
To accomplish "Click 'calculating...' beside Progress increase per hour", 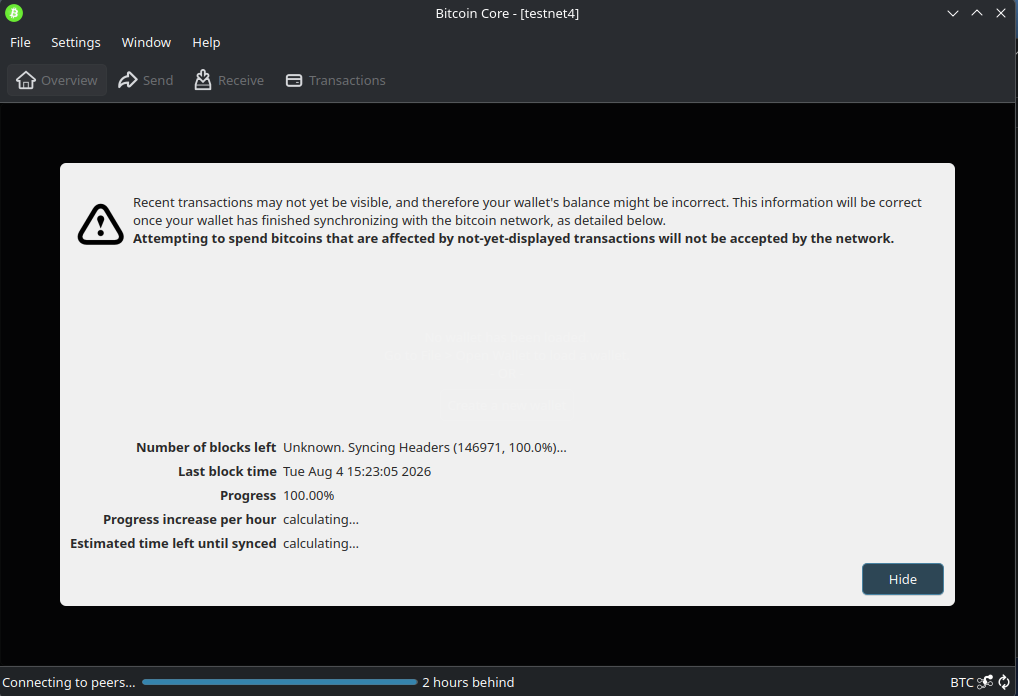I will coord(321,519).
